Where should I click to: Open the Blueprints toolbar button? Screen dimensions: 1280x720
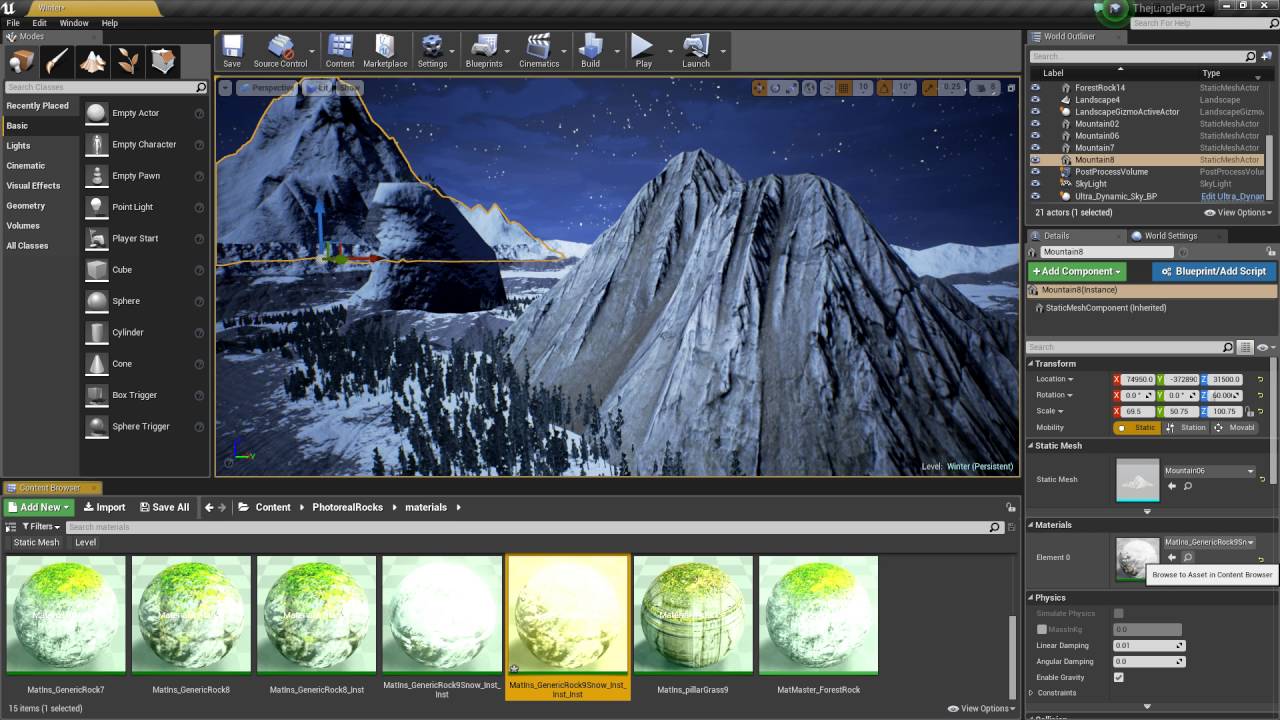click(484, 51)
